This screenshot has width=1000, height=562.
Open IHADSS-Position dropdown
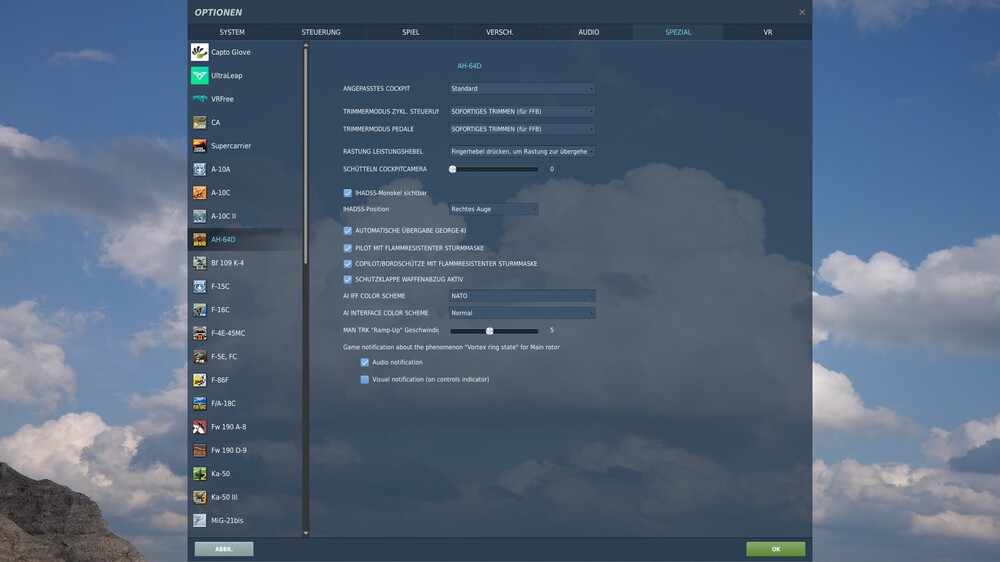(493, 209)
